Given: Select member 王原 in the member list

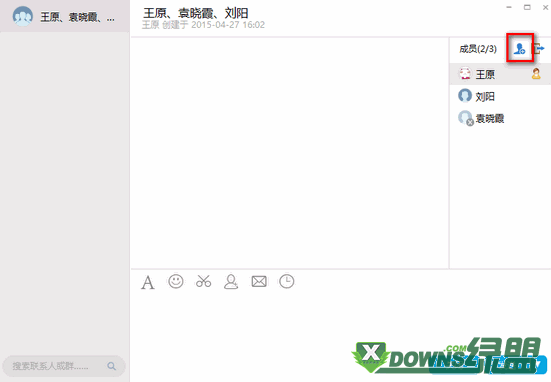Looking at the screenshot, I should pos(500,74).
